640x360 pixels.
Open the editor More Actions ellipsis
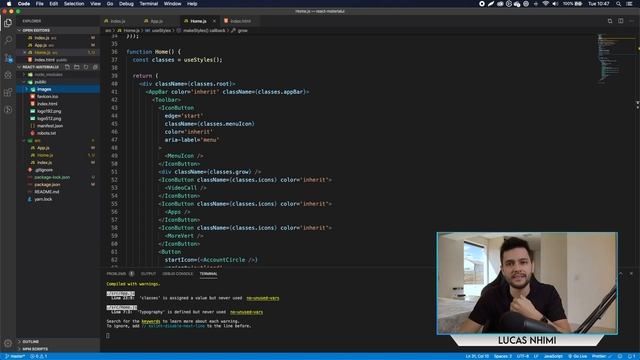tap(631, 21)
